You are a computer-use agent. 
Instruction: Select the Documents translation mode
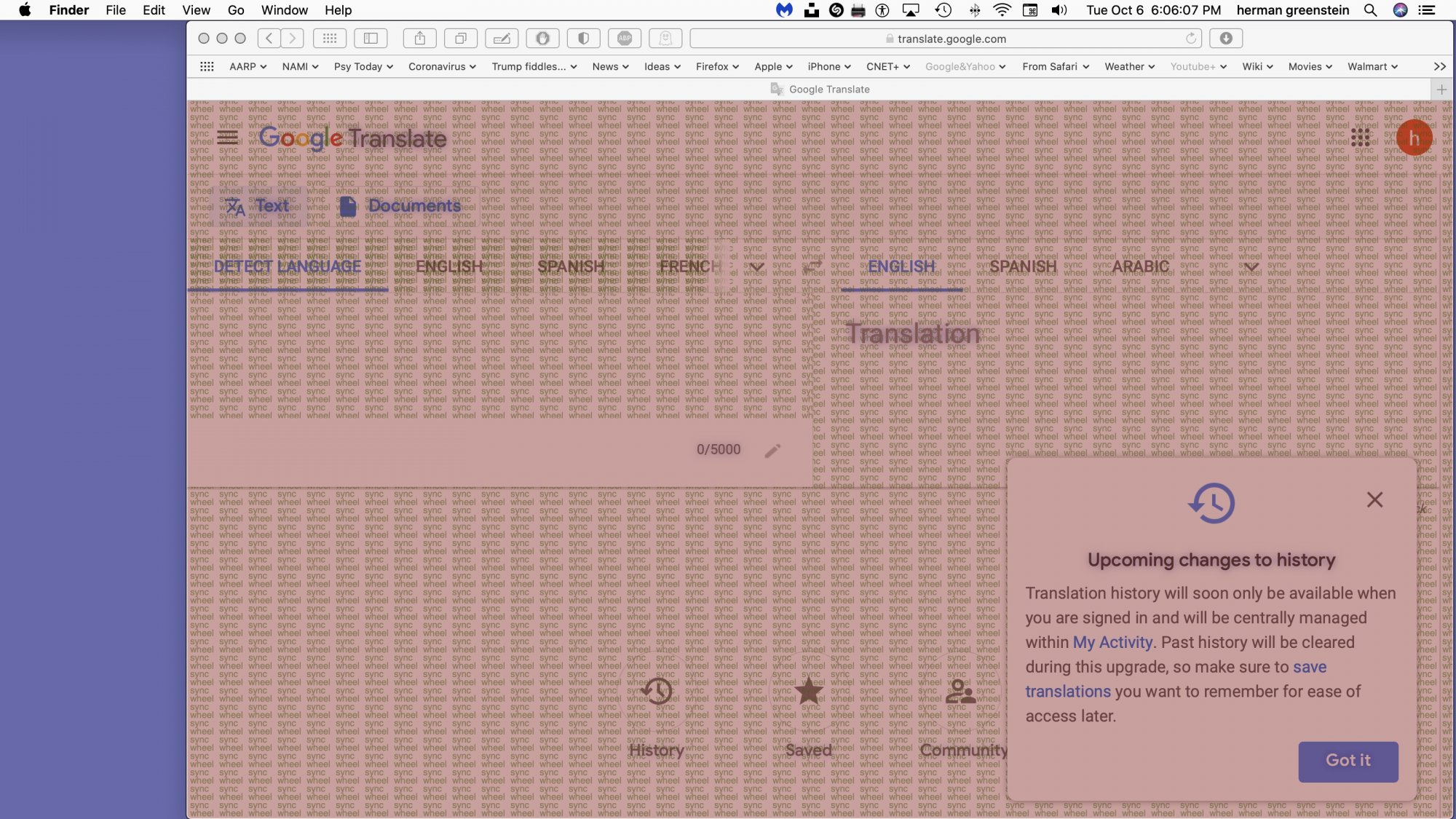click(400, 206)
